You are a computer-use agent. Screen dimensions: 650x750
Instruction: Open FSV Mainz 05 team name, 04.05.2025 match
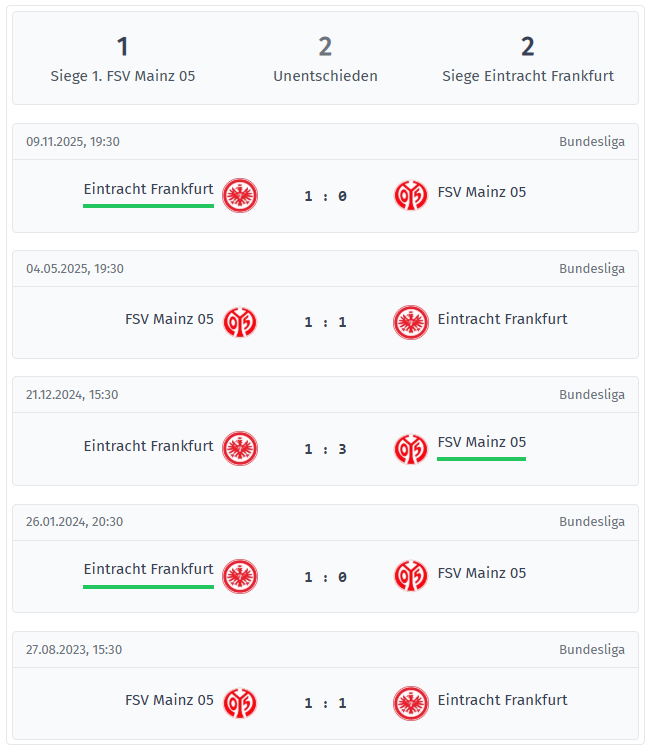[169, 319]
